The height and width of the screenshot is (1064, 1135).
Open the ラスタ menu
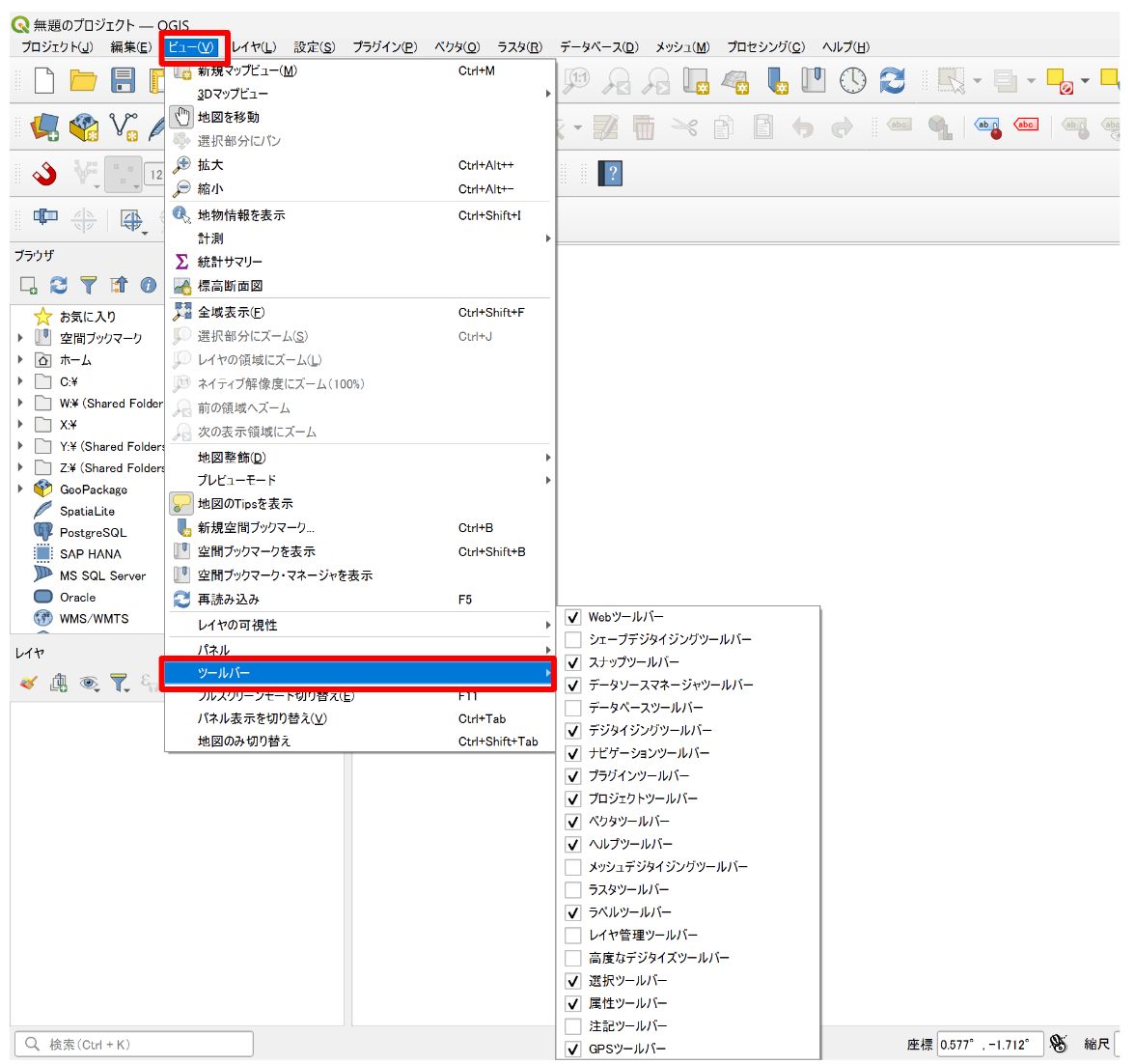click(519, 47)
